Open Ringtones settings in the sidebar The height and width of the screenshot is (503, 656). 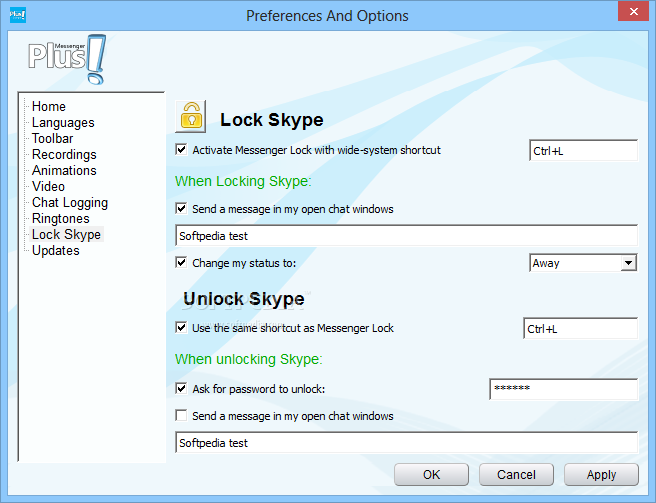click(x=61, y=218)
